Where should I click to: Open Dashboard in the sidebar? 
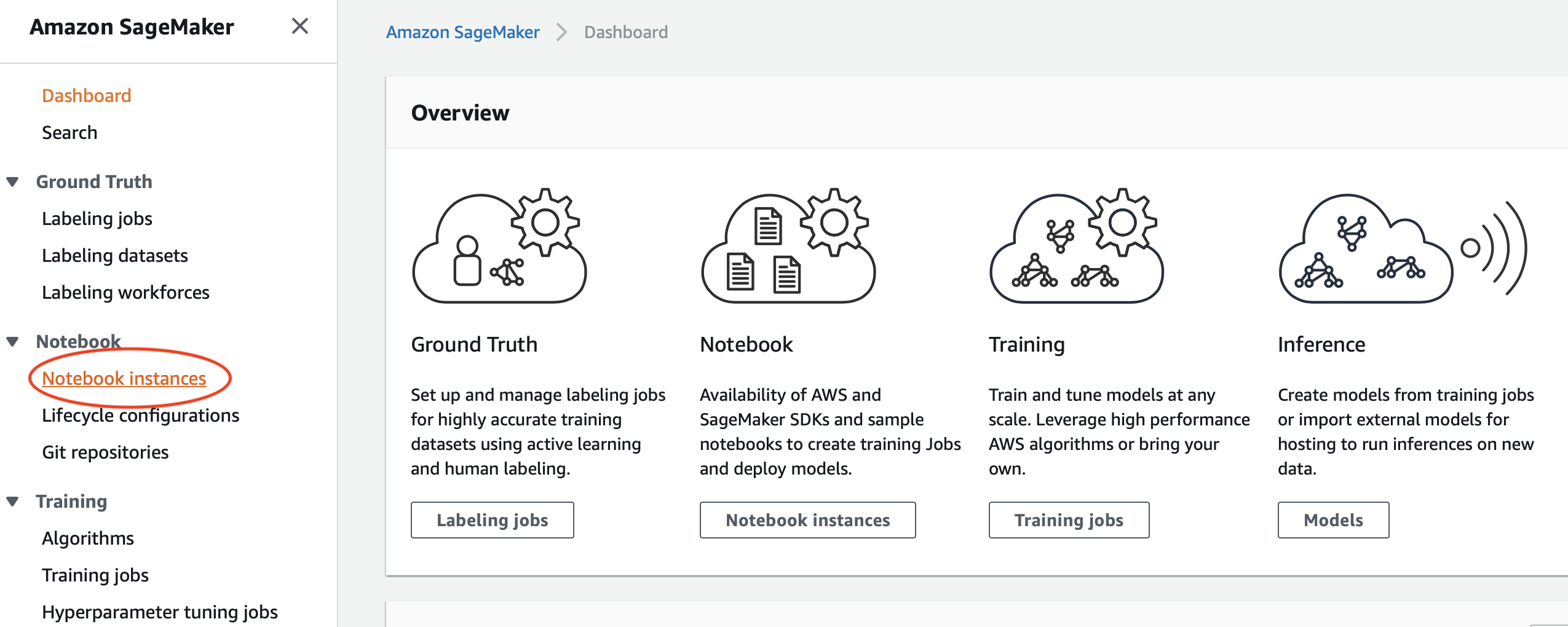tap(87, 96)
